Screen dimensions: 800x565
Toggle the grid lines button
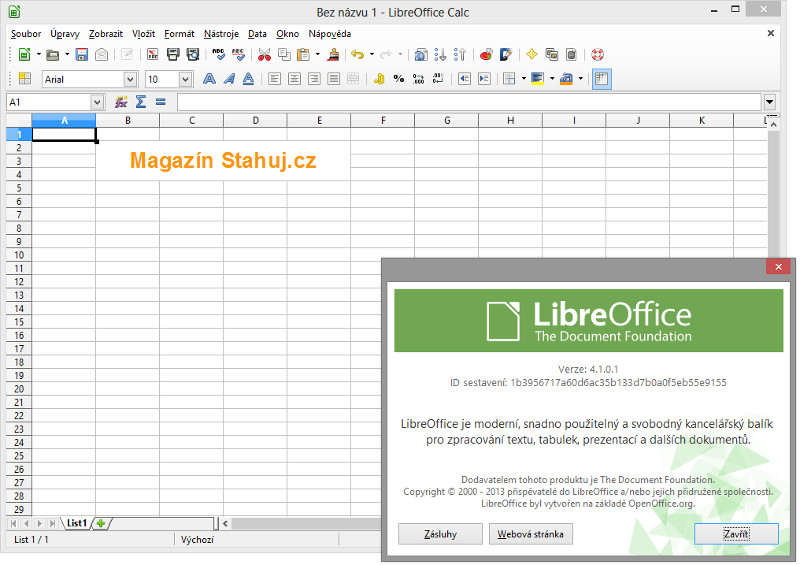click(602, 79)
